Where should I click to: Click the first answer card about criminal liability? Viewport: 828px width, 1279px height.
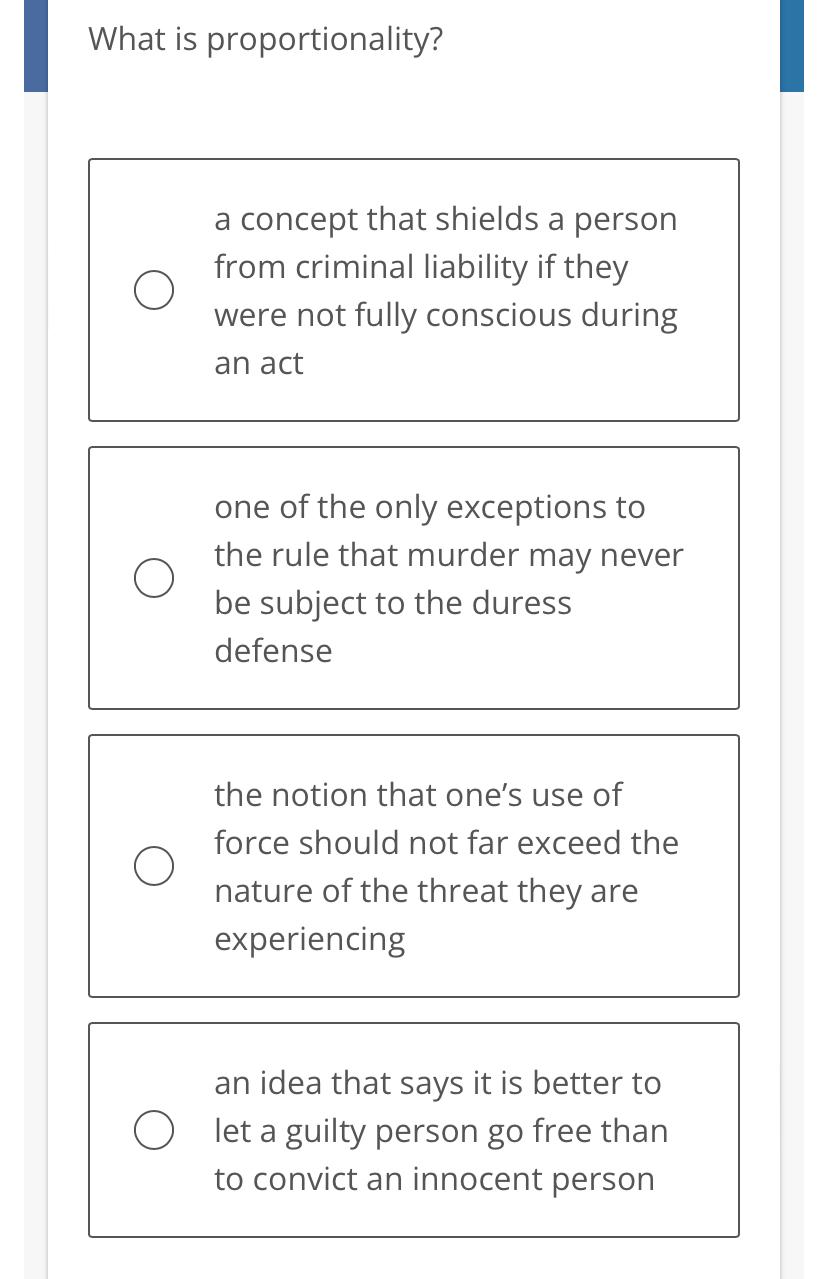[x=414, y=289]
